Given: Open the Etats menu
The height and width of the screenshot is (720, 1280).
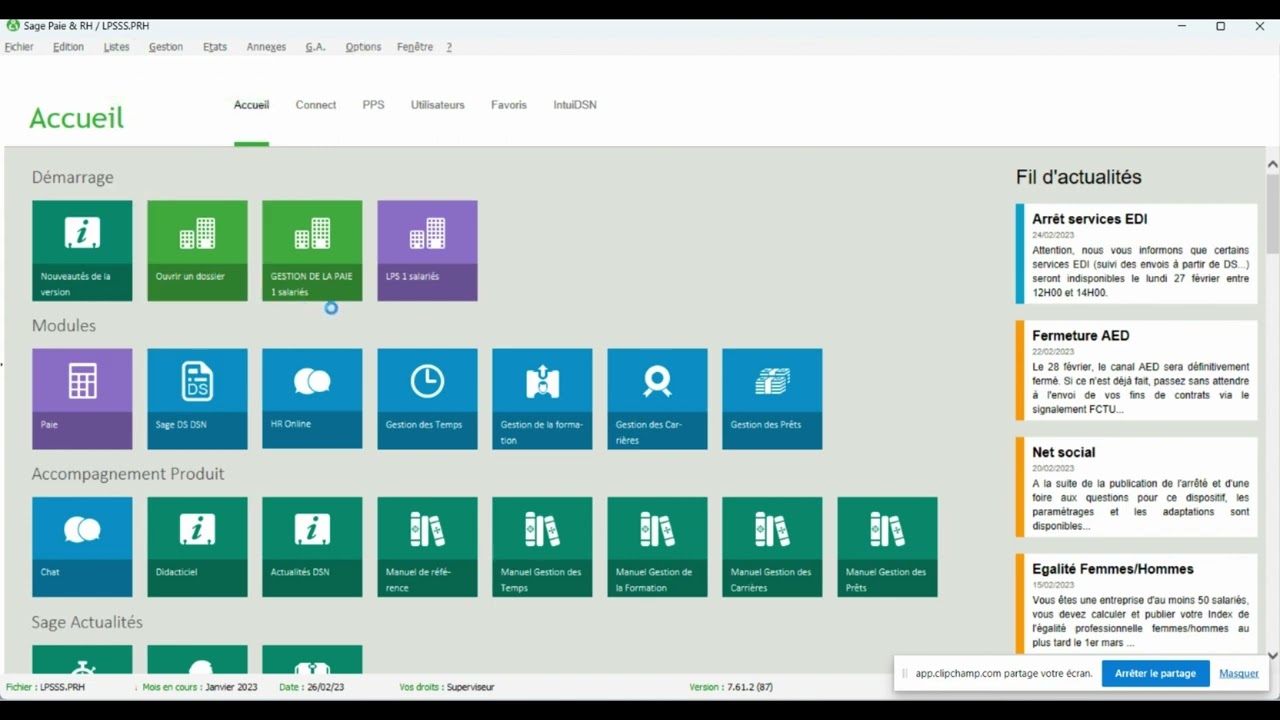Looking at the screenshot, I should coord(215,47).
